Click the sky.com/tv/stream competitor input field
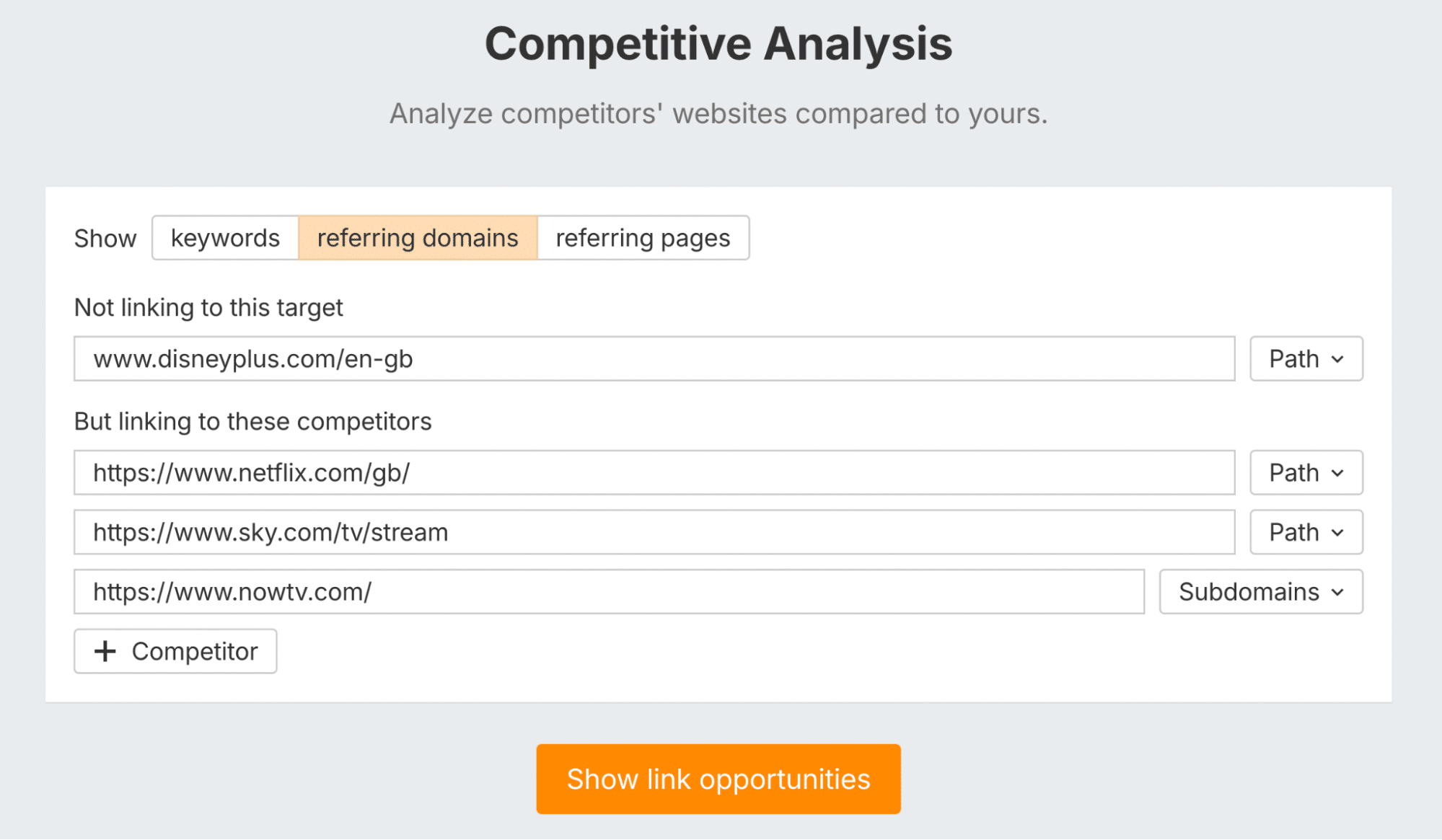The image size is (1442, 840). [649, 532]
